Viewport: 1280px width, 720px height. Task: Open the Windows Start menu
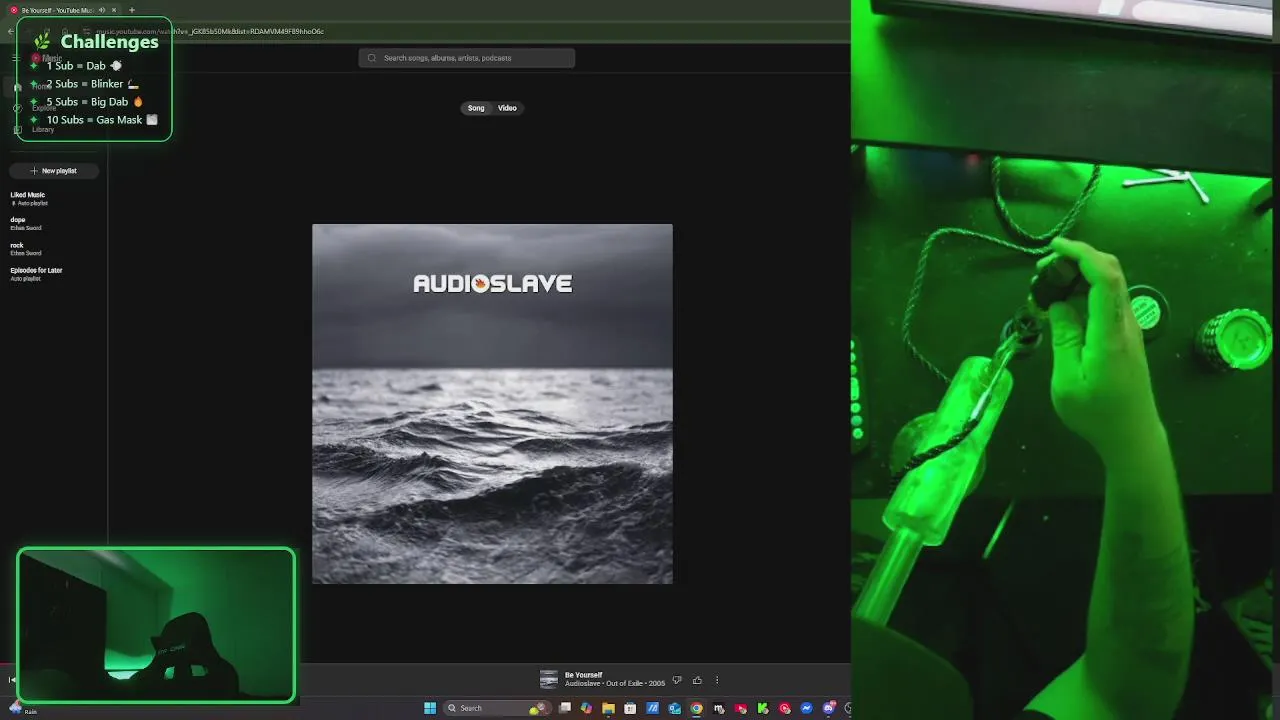pyautogui.click(x=430, y=708)
